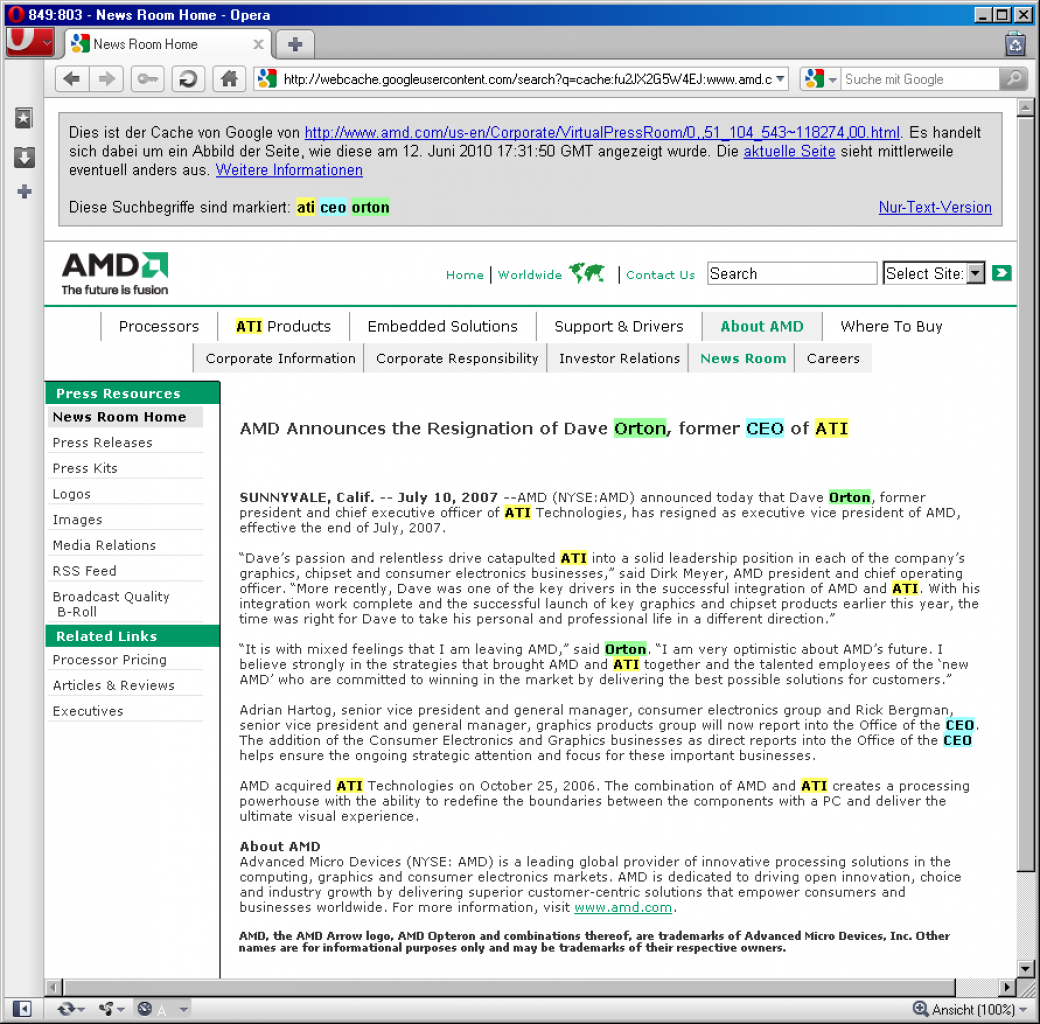Visit the www.amd.com link in article

[x=623, y=908]
